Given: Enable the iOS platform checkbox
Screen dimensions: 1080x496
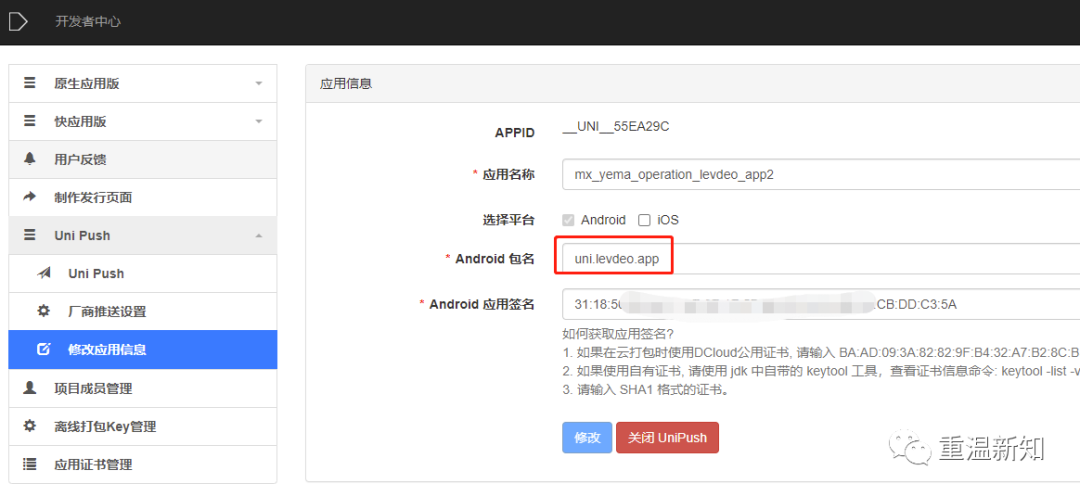Looking at the screenshot, I should click(645, 220).
